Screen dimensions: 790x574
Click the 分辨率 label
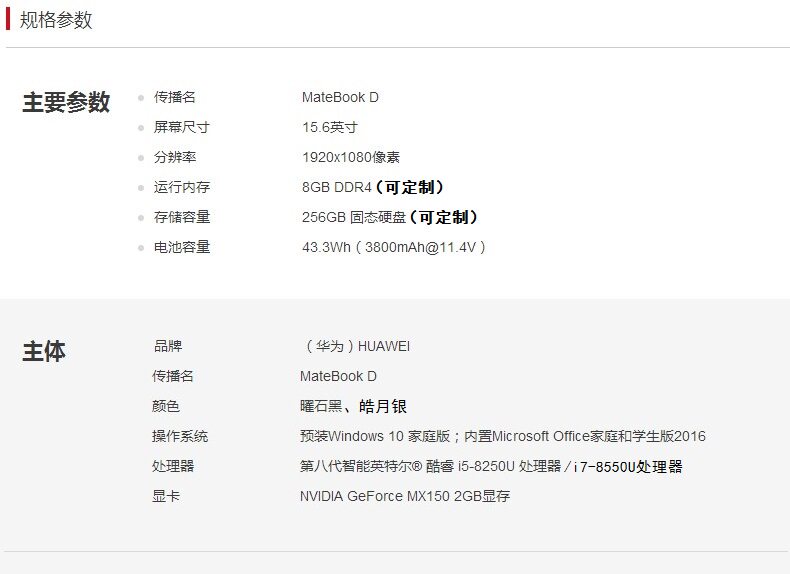[x=174, y=157]
